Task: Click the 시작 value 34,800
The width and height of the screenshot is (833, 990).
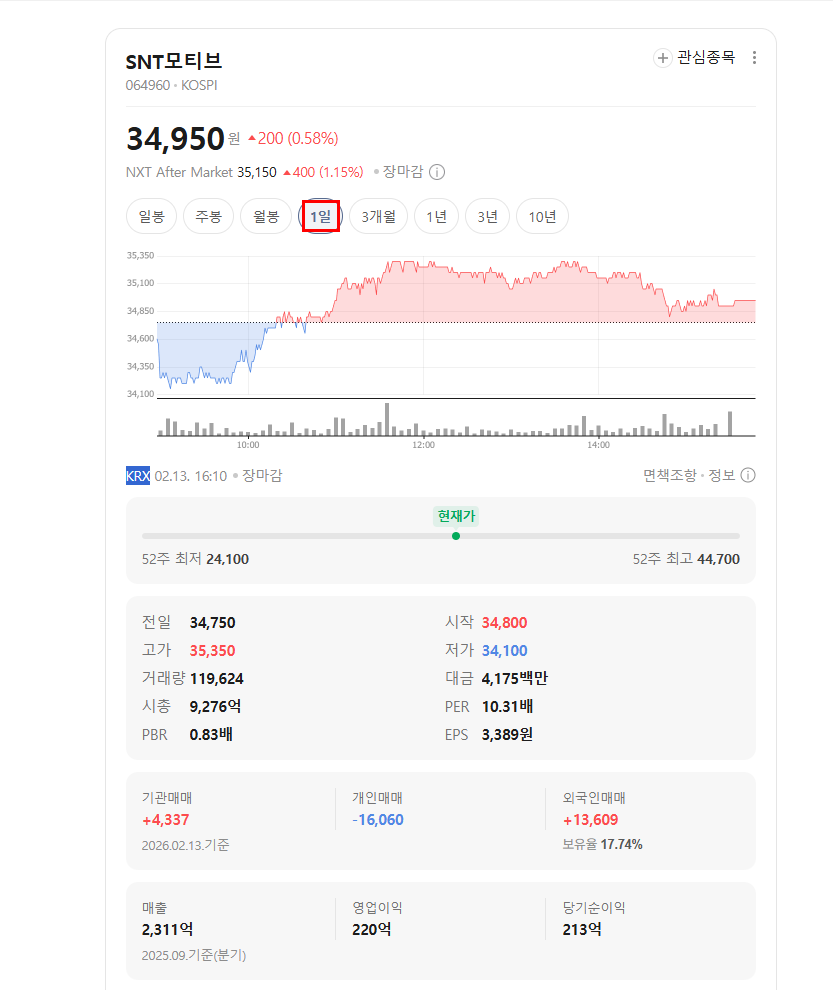Action: (x=504, y=623)
